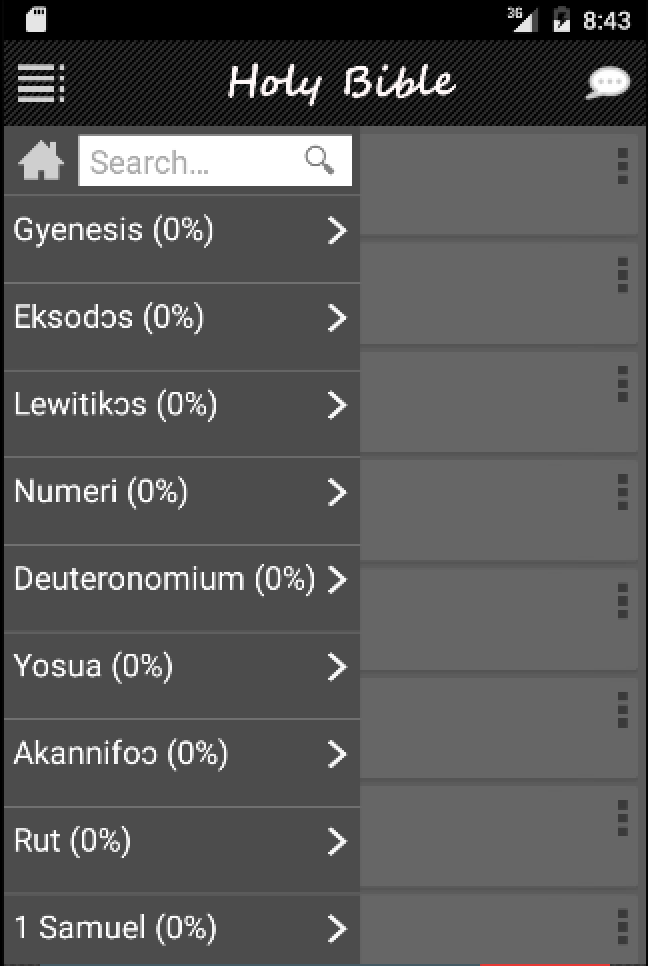Viewport: 648px width, 966px height.
Task: Go to home via house icon
Action: pyautogui.click(x=41, y=161)
